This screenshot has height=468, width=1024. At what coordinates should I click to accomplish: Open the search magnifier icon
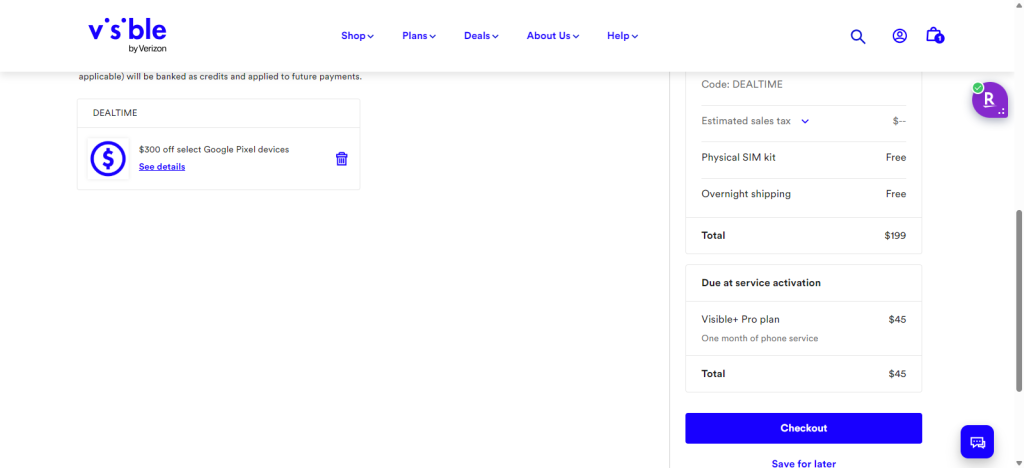point(857,37)
